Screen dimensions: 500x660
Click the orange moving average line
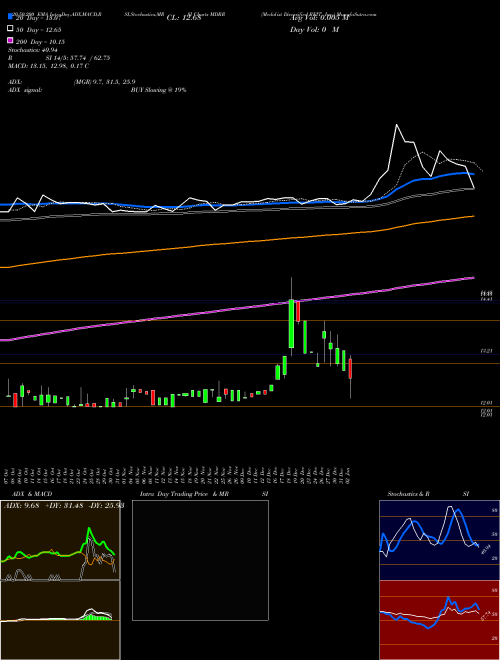(237, 242)
